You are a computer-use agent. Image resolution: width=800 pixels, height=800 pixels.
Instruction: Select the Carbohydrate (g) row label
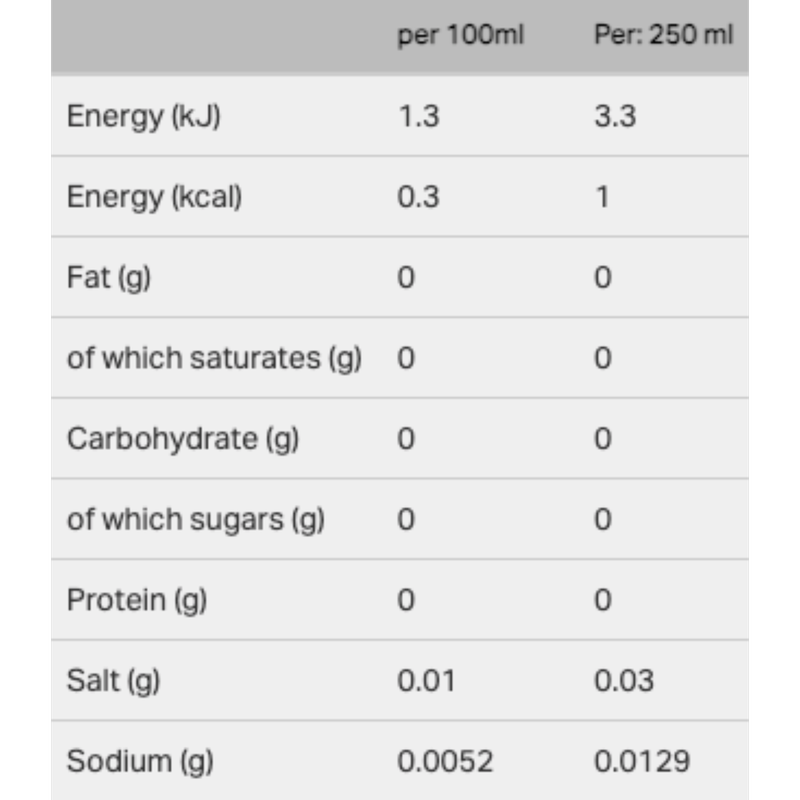click(x=183, y=439)
